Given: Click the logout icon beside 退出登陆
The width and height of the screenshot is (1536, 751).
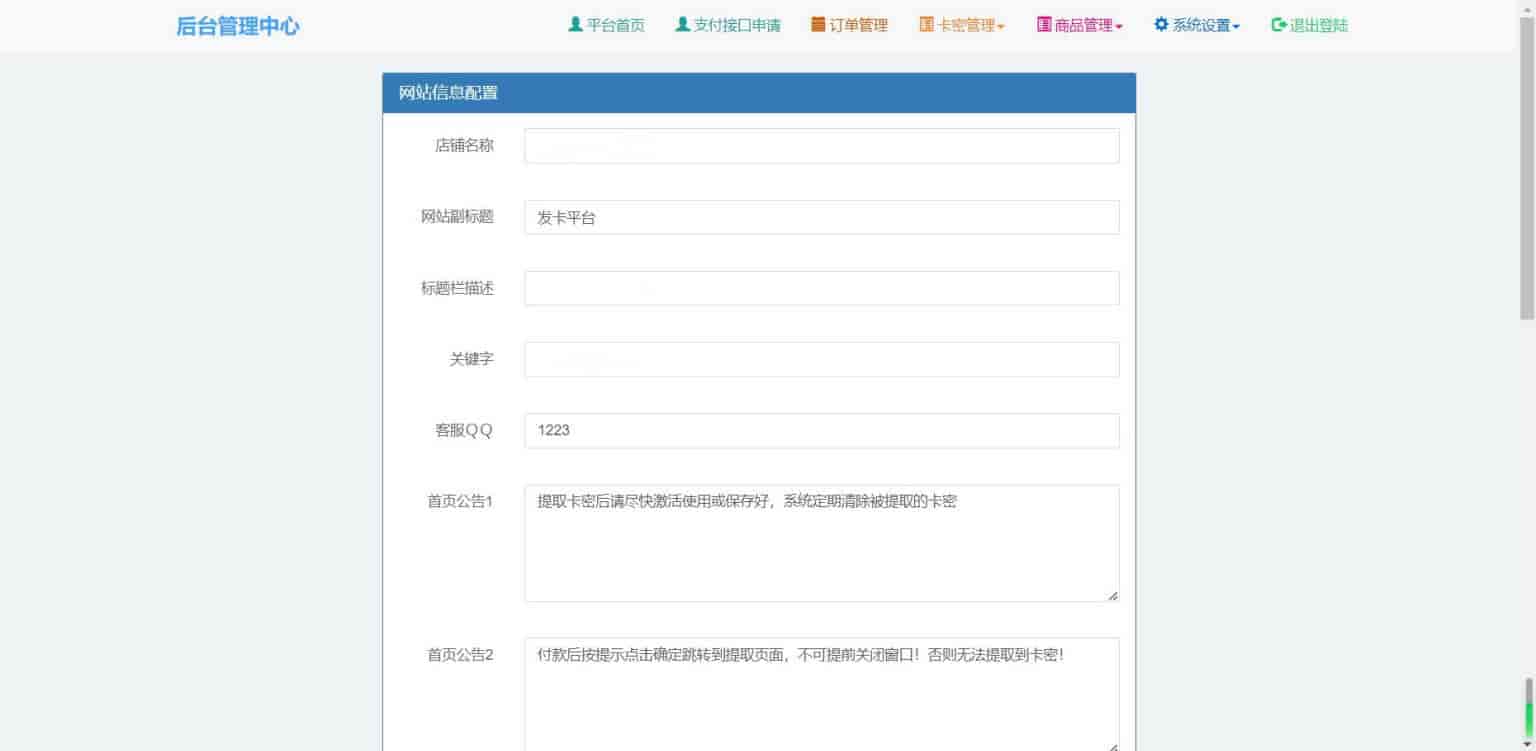Looking at the screenshot, I should (x=1278, y=25).
